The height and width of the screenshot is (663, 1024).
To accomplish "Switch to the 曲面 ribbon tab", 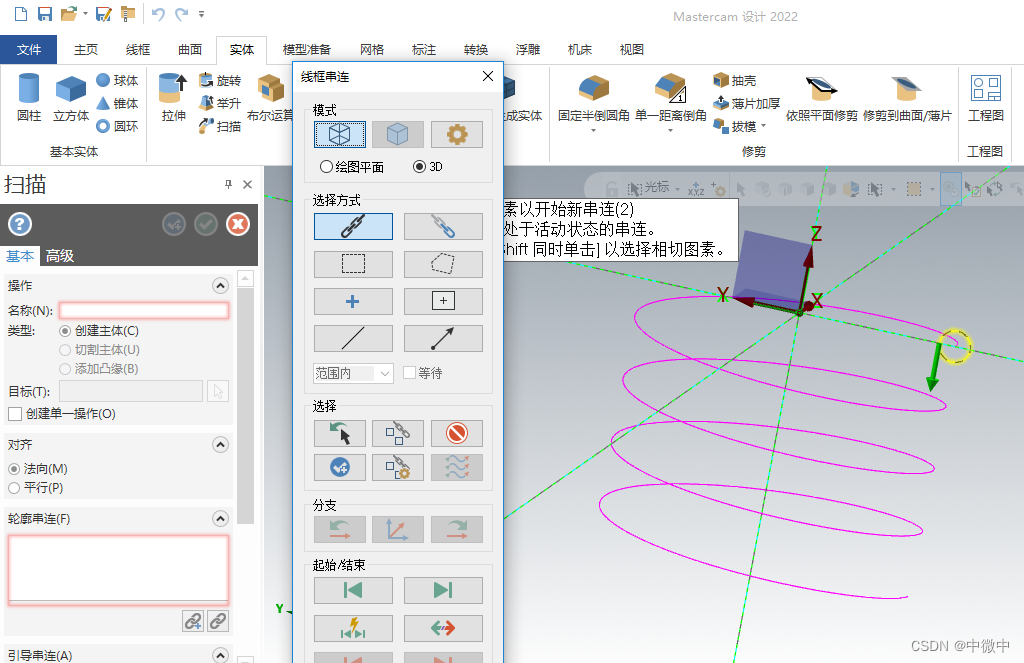I will click(190, 50).
